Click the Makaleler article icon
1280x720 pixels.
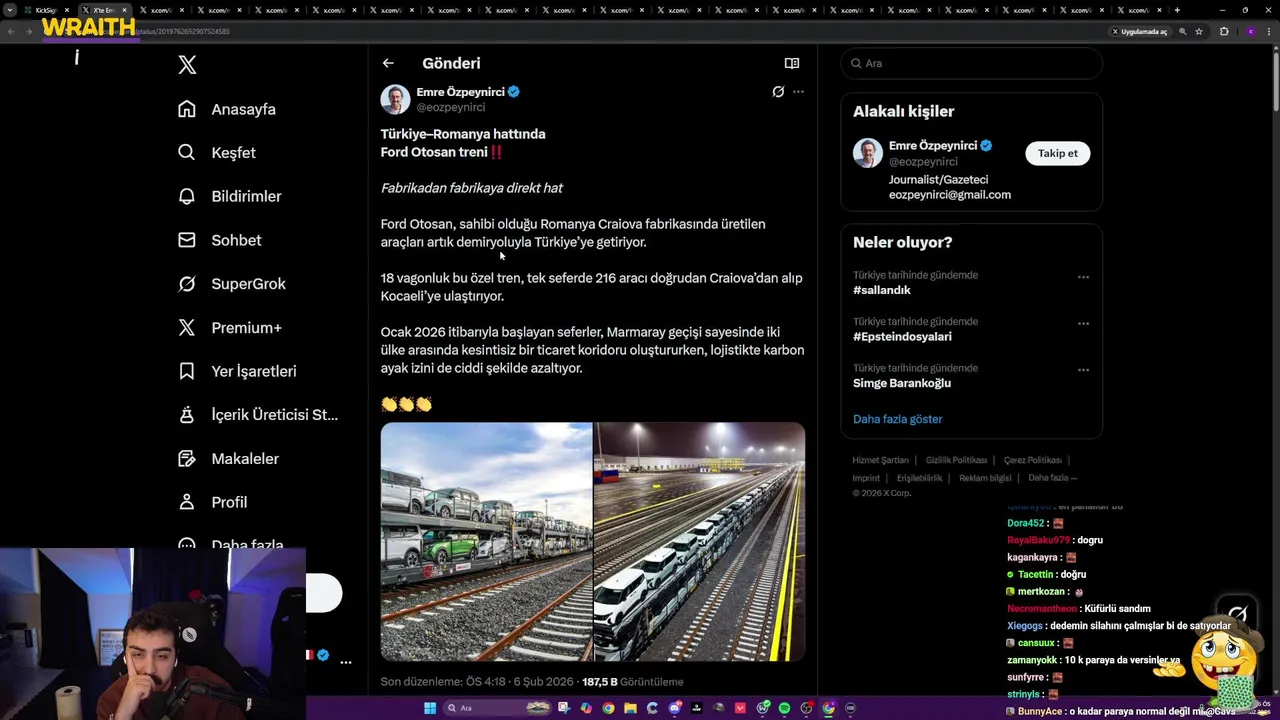[187, 459]
